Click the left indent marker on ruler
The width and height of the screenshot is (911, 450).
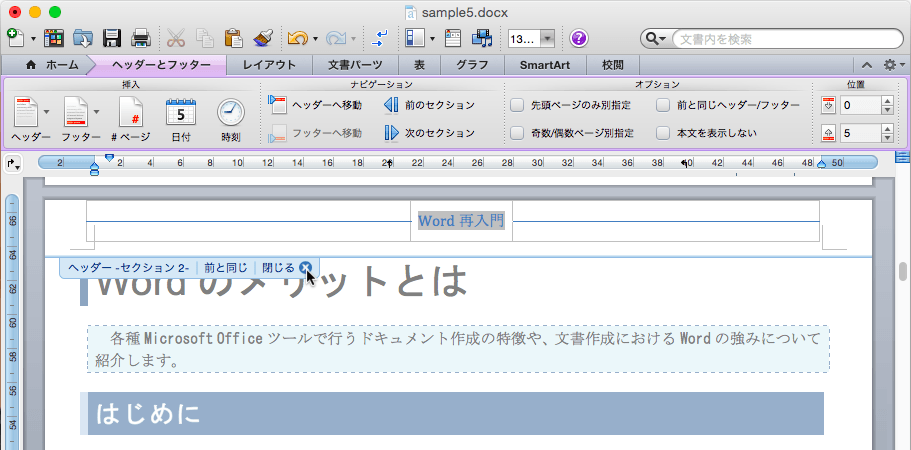click(95, 170)
